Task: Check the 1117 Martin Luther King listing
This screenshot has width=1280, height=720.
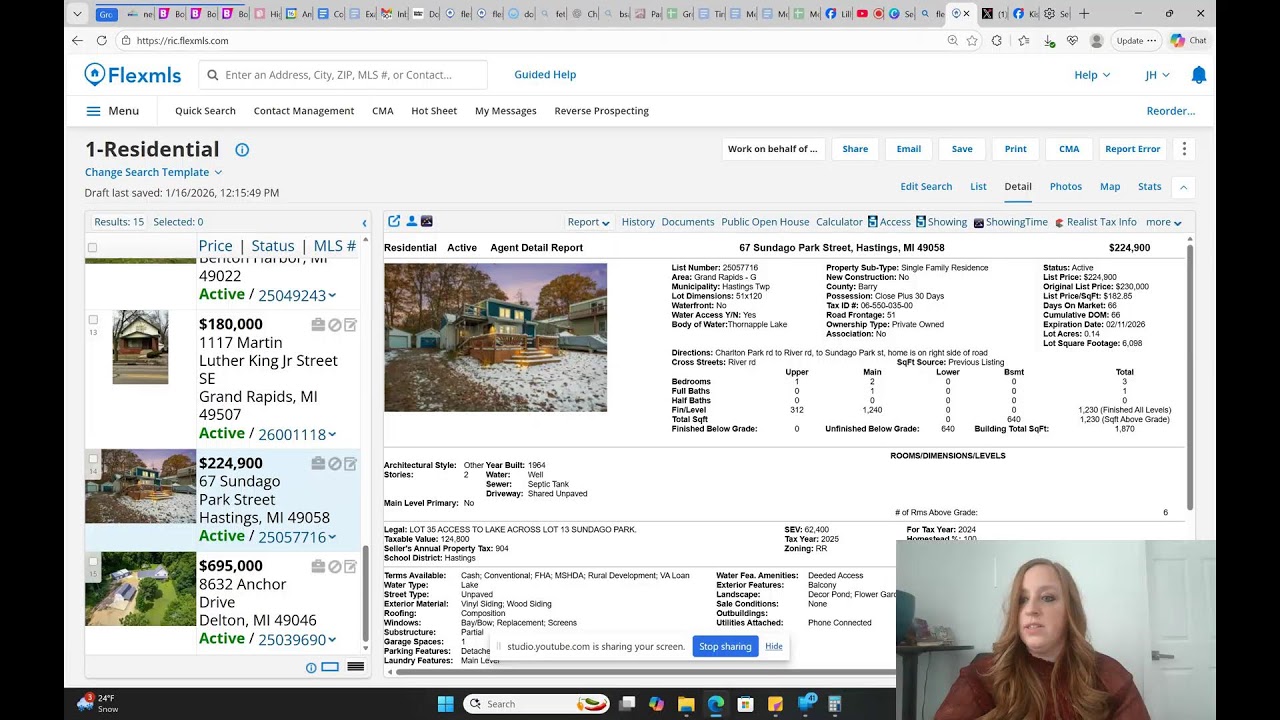Action: coord(93,320)
